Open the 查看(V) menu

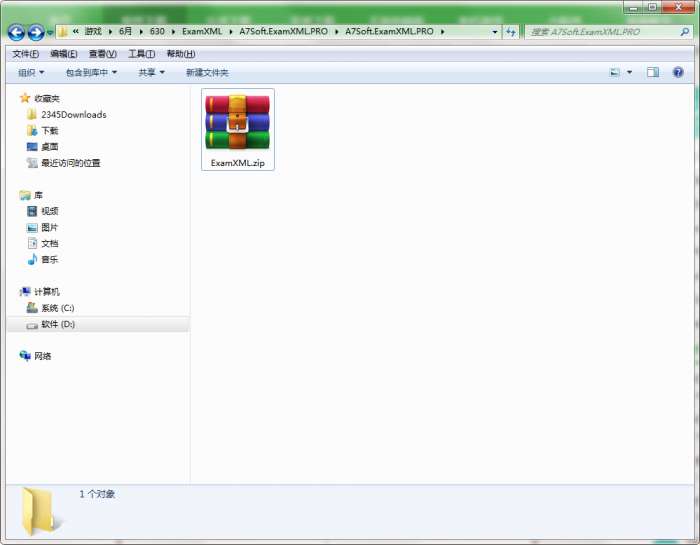pos(103,54)
